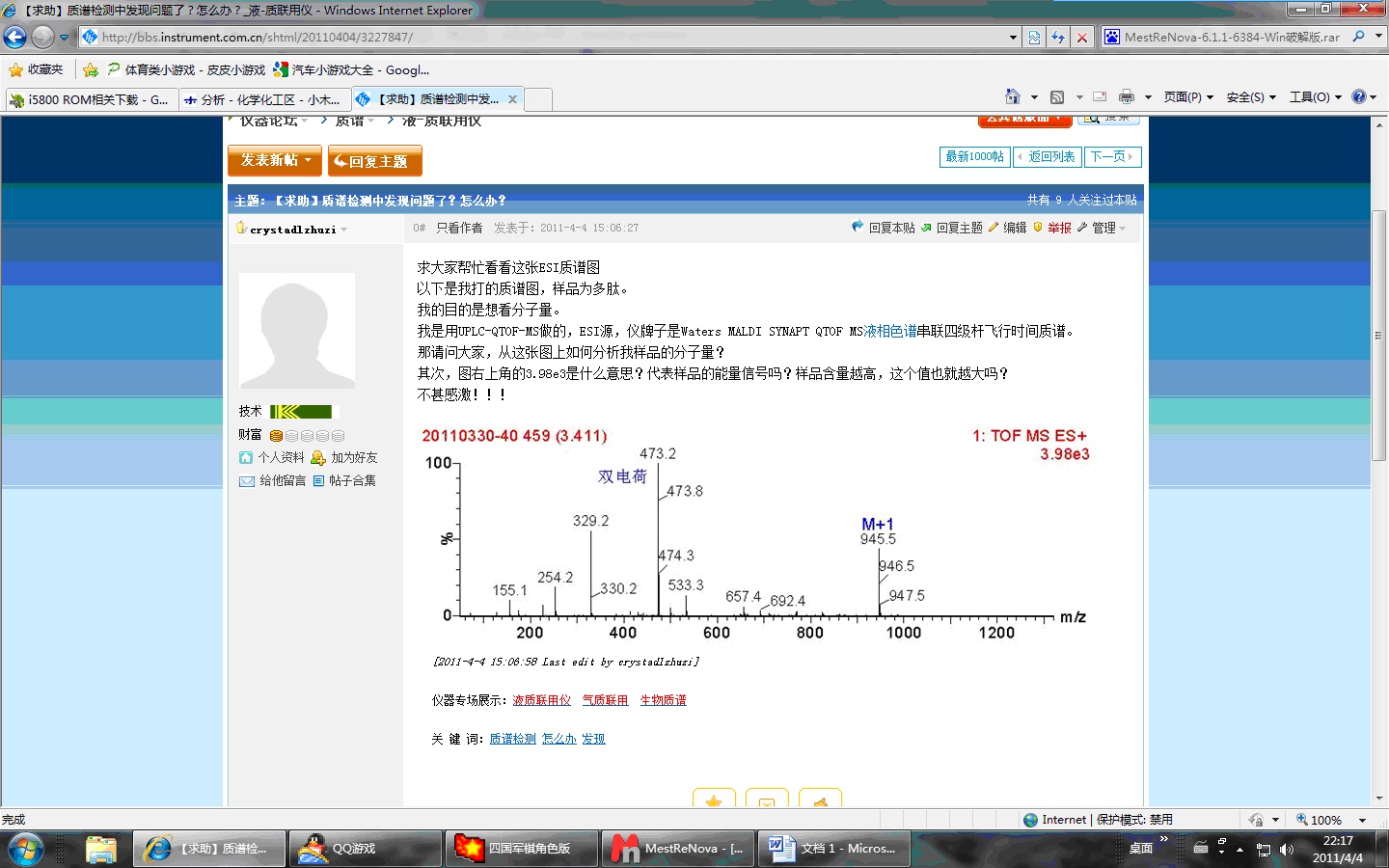This screenshot has height=868, width=1389.
Task: Open the 生物质谱 instrument link
Action: tap(664, 700)
